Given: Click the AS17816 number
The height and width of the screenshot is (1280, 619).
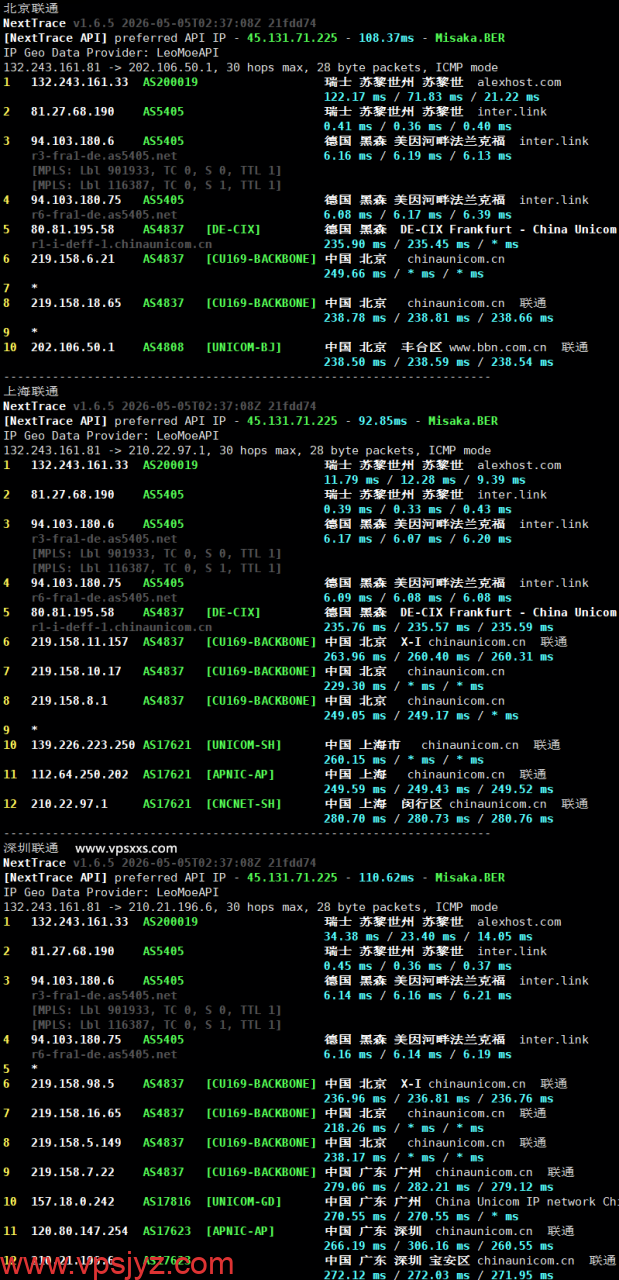Looking at the screenshot, I should [167, 1202].
